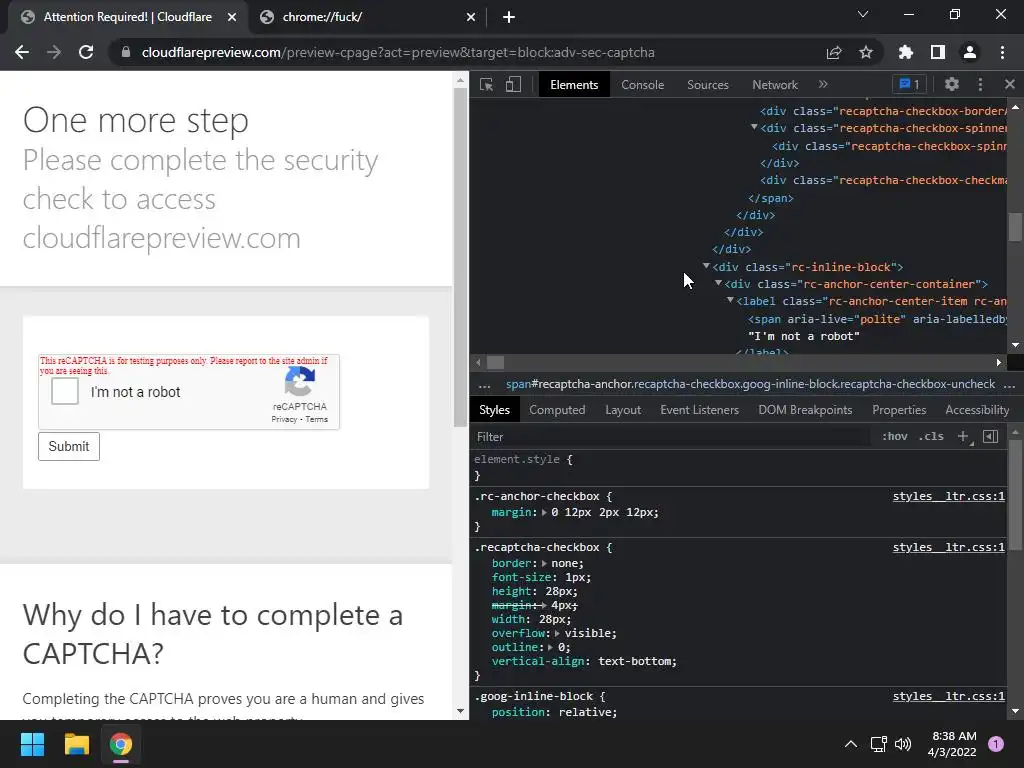Viewport: 1024px width, 768px height.
Task: Collapse the rc-anchor-center-container div node
Action: coord(718,283)
